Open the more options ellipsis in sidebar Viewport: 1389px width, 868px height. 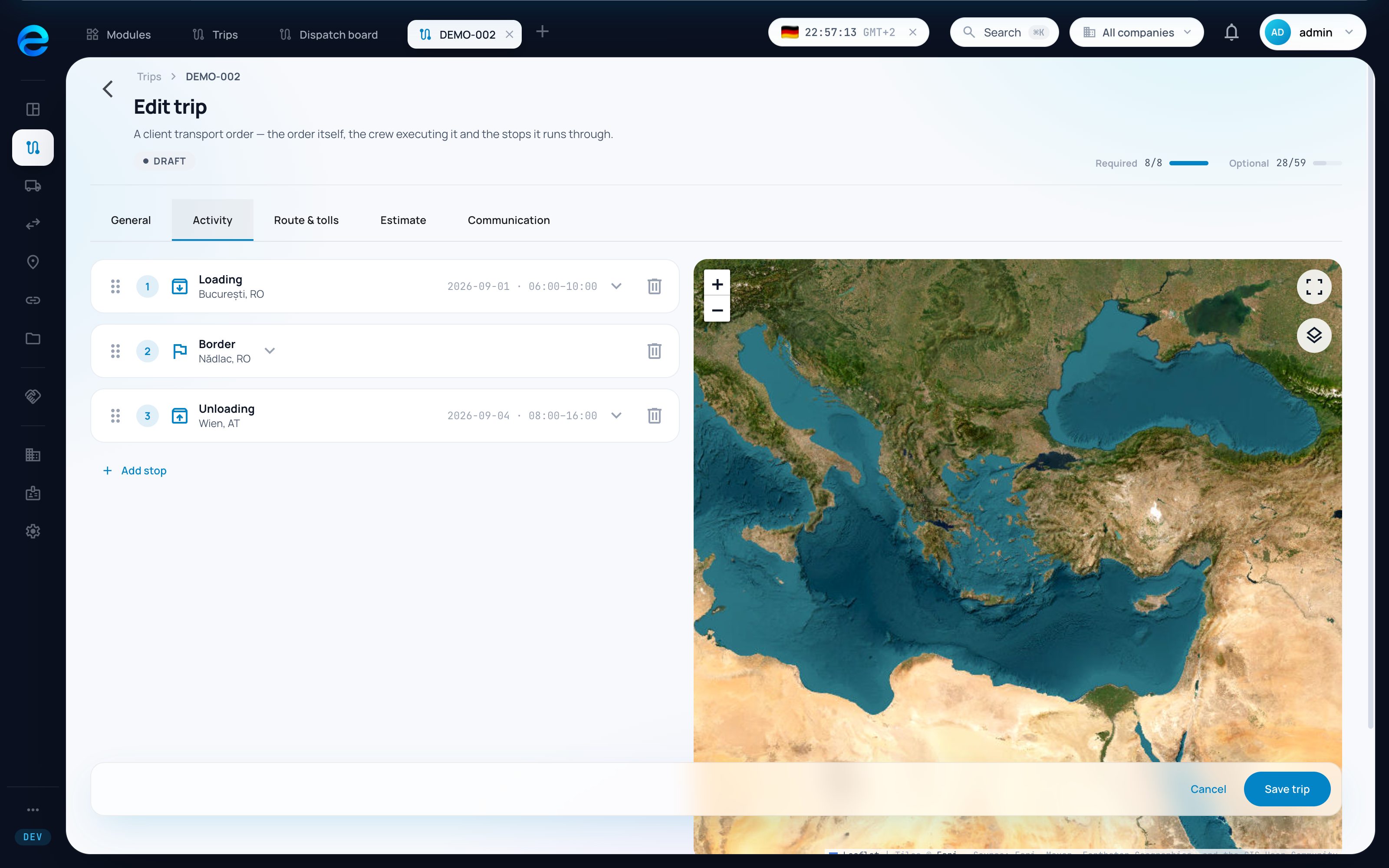33,809
